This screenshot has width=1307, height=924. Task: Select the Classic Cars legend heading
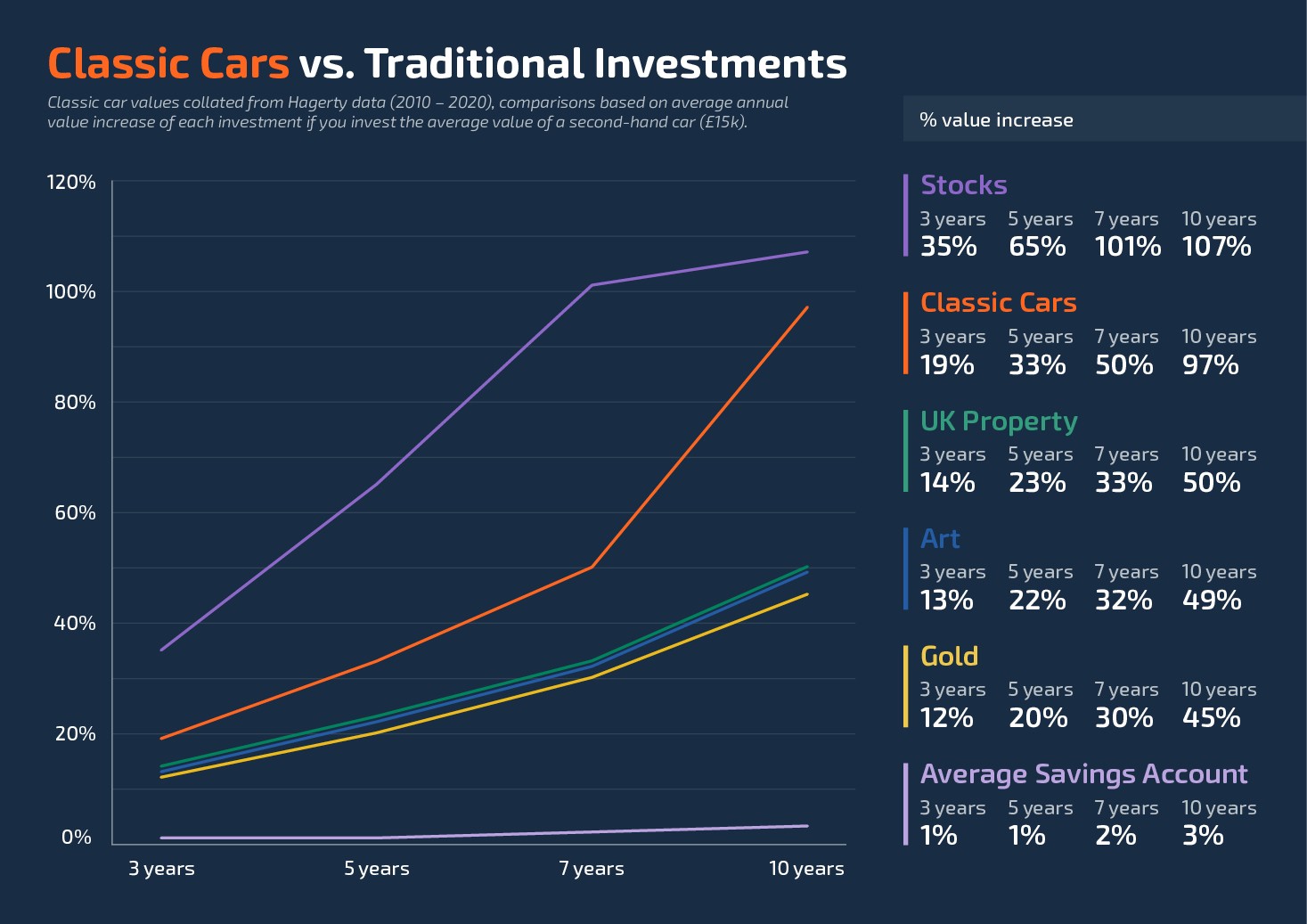998,303
